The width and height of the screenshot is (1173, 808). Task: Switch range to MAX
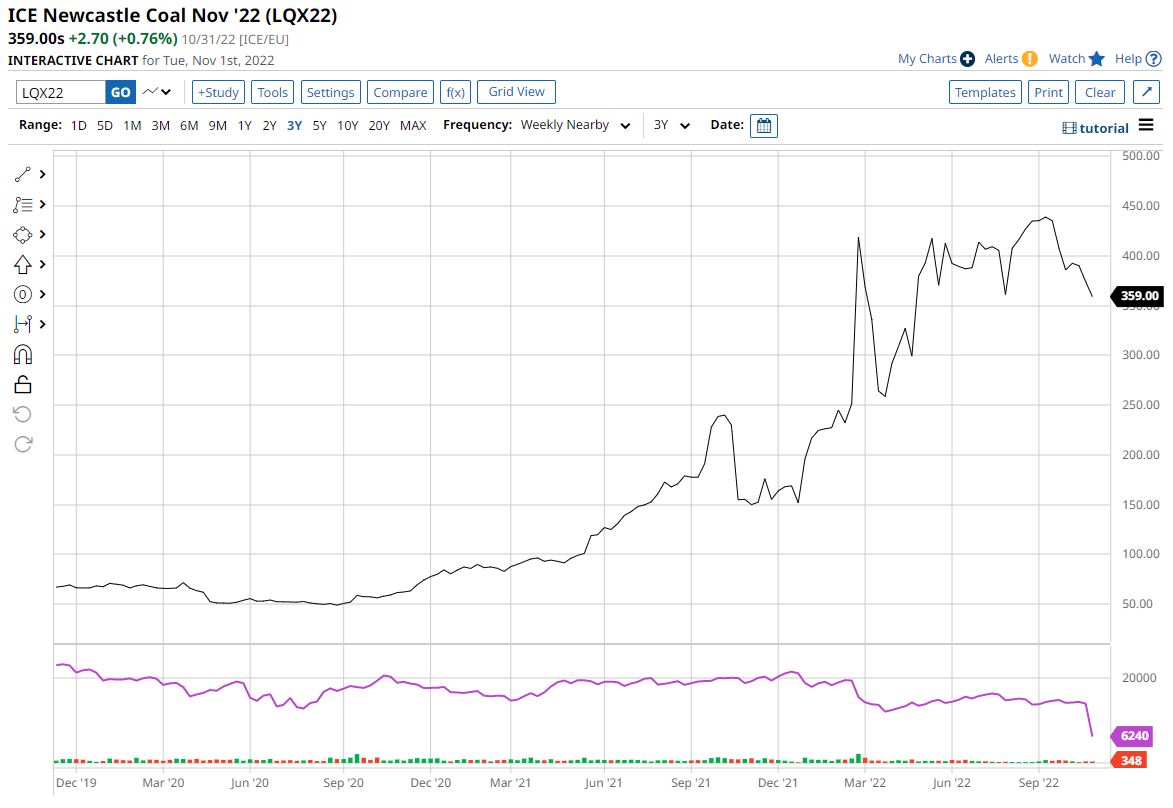point(413,126)
